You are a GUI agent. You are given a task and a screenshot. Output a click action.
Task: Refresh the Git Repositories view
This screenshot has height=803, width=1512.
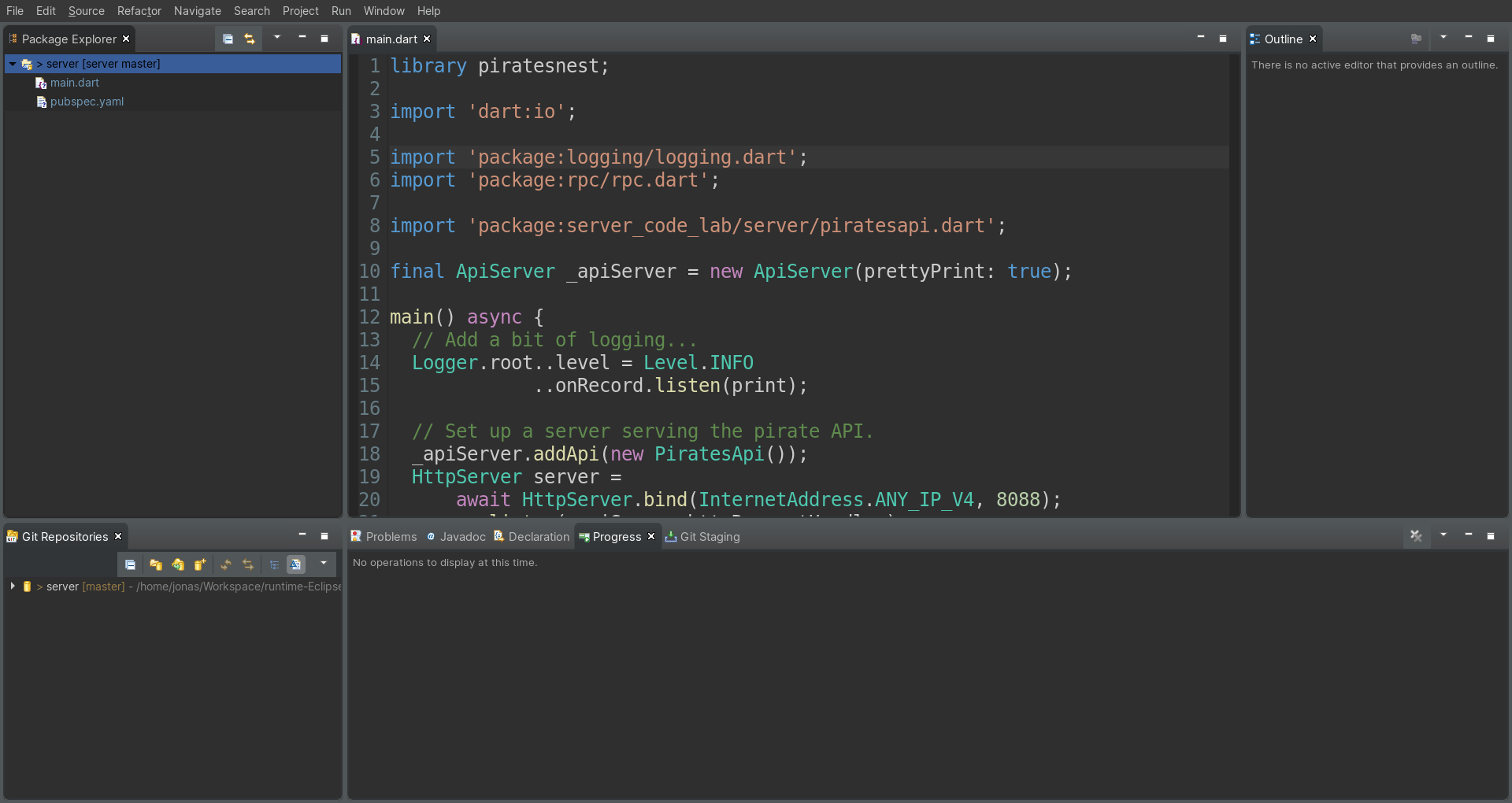[226, 564]
